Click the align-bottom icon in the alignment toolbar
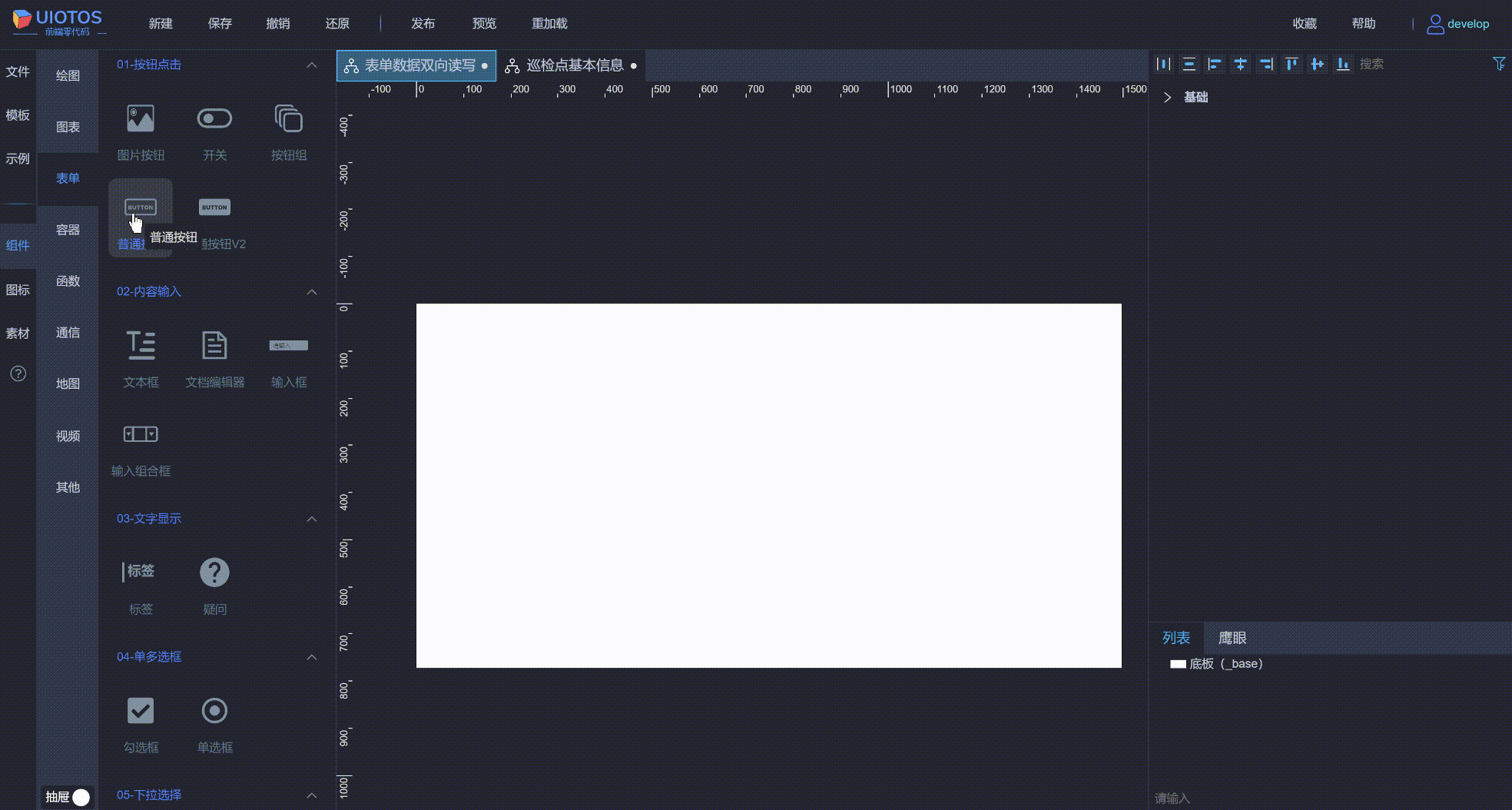The height and width of the screenshot is (810, 1512). (x=1343, y=64)
